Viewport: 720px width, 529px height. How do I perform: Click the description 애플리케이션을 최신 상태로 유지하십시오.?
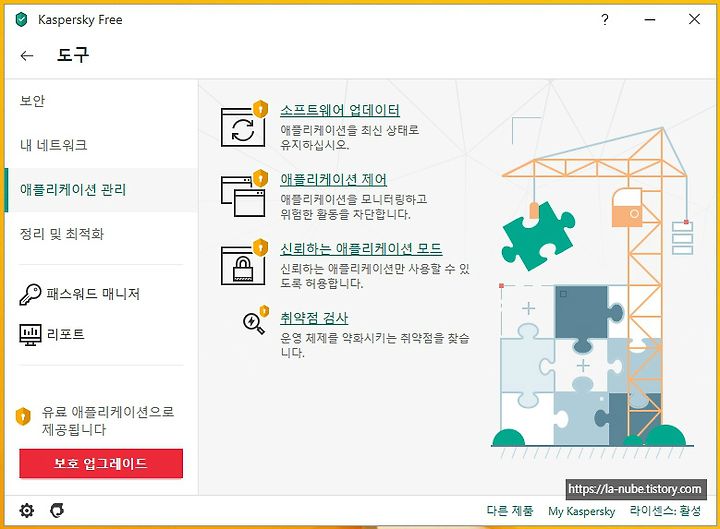(x=349, y=137)
